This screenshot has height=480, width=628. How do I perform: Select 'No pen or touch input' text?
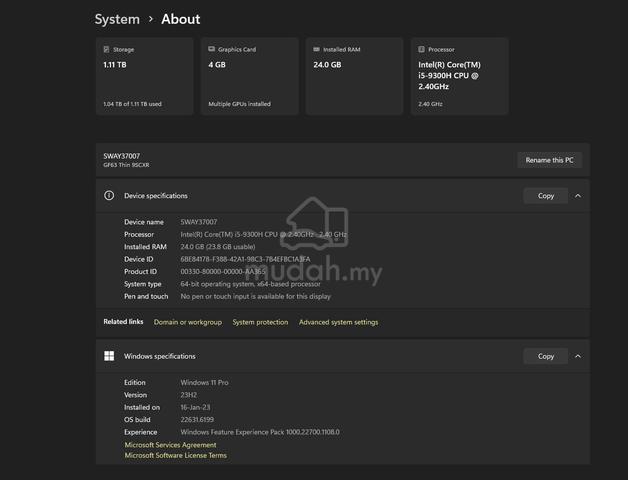256,296
